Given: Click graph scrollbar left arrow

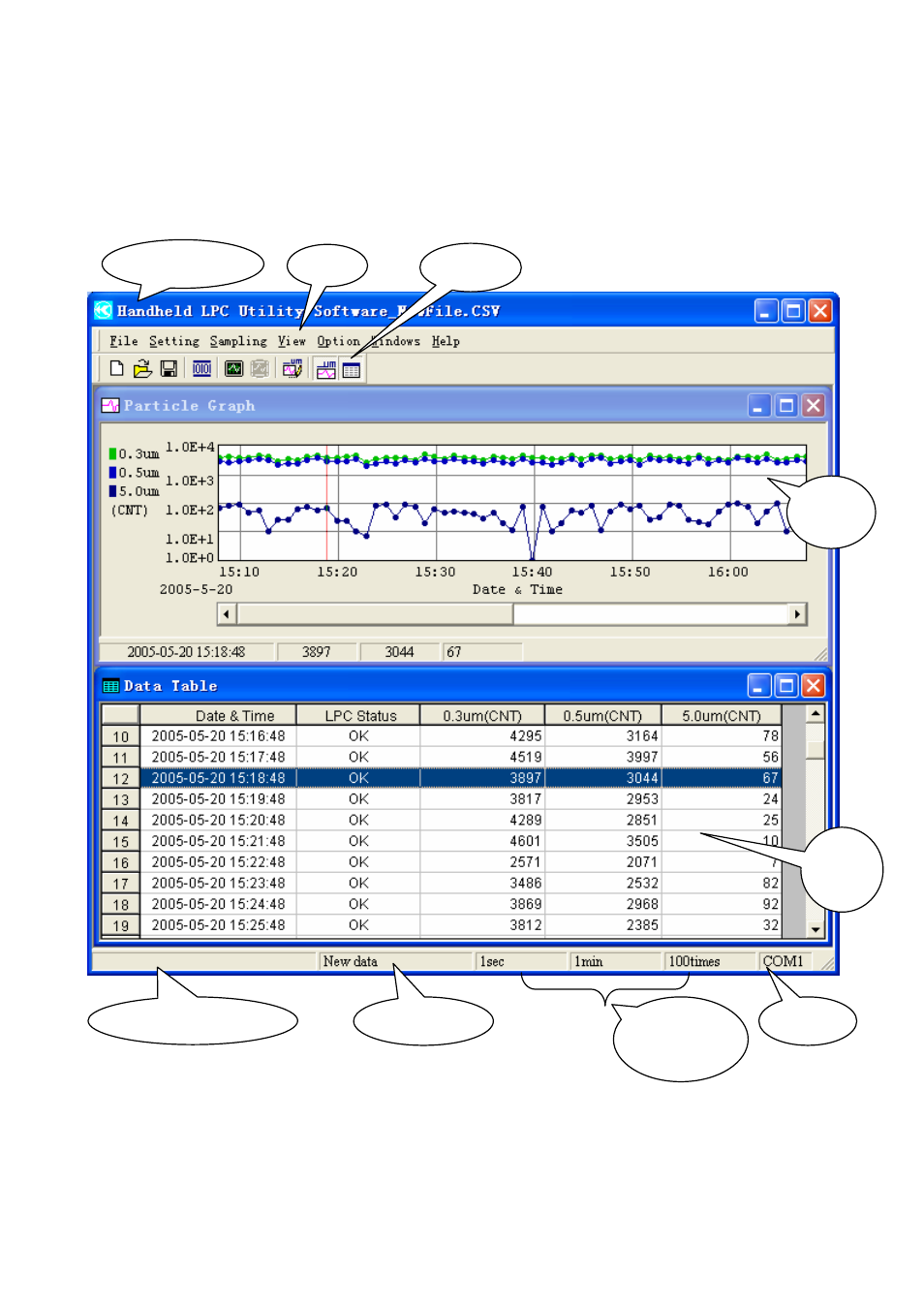Looking at the screenshot, I should point(227,613).
